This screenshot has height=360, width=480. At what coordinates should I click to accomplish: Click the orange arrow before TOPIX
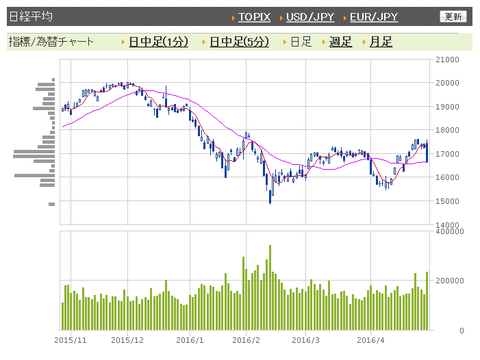[x=233, y=18]
